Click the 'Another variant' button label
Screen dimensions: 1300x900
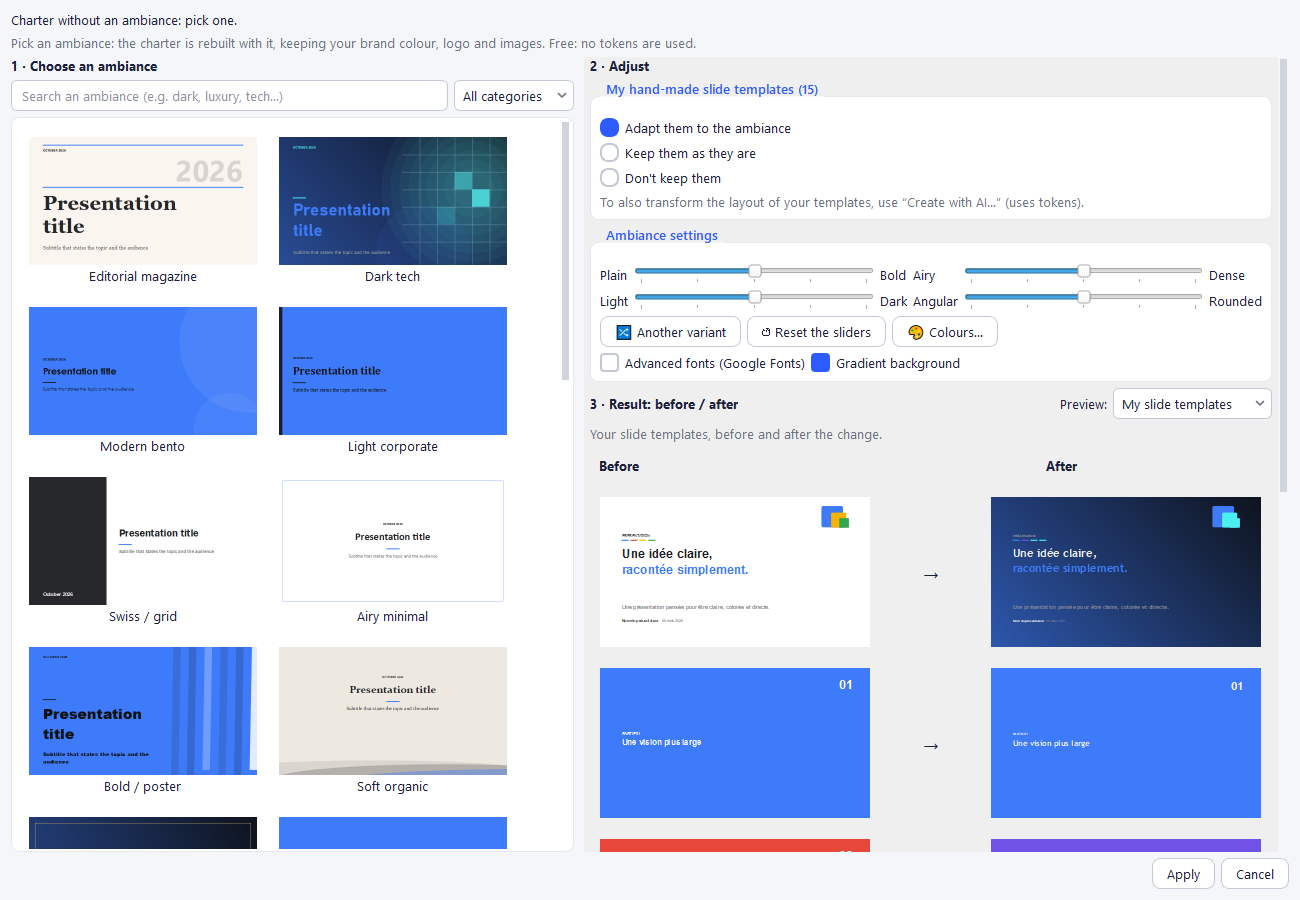tap(682, 332)
